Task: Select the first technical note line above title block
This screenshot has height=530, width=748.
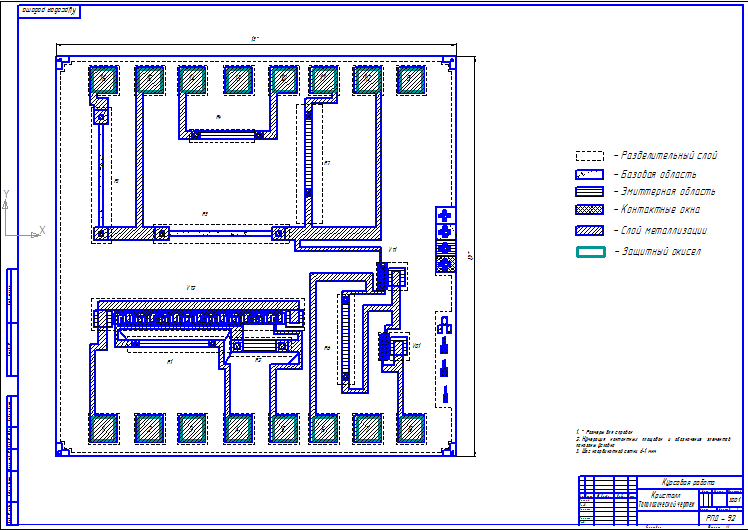Action: coord(604,432)
